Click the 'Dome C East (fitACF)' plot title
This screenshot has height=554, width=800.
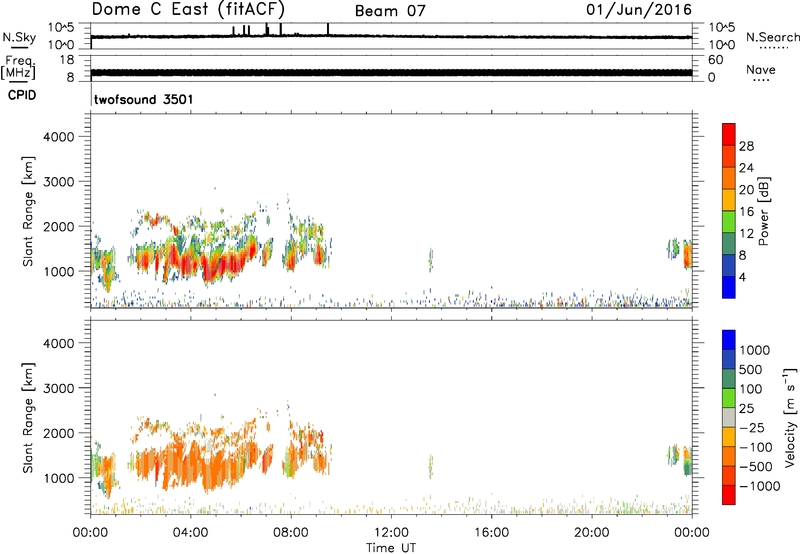point(188,9)
